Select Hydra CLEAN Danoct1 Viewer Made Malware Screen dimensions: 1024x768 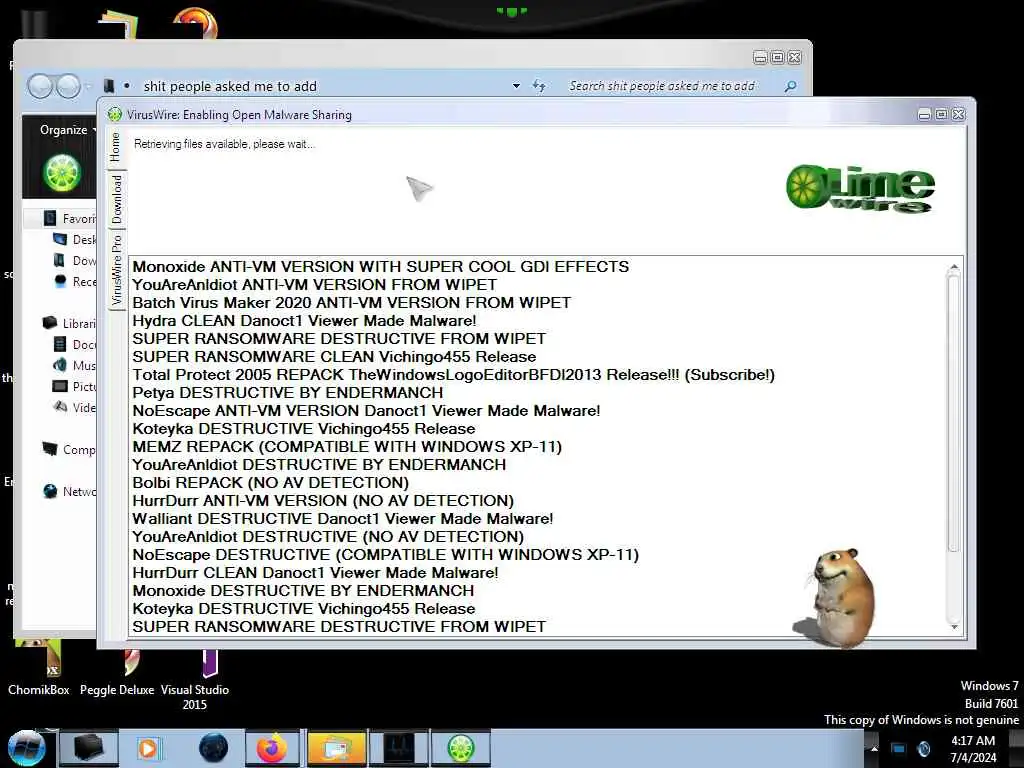pyautogui.click(x=304, y=321)
